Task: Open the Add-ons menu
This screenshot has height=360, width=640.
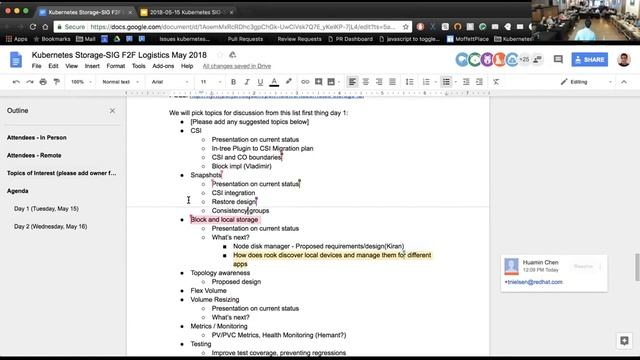Action: 163,66
